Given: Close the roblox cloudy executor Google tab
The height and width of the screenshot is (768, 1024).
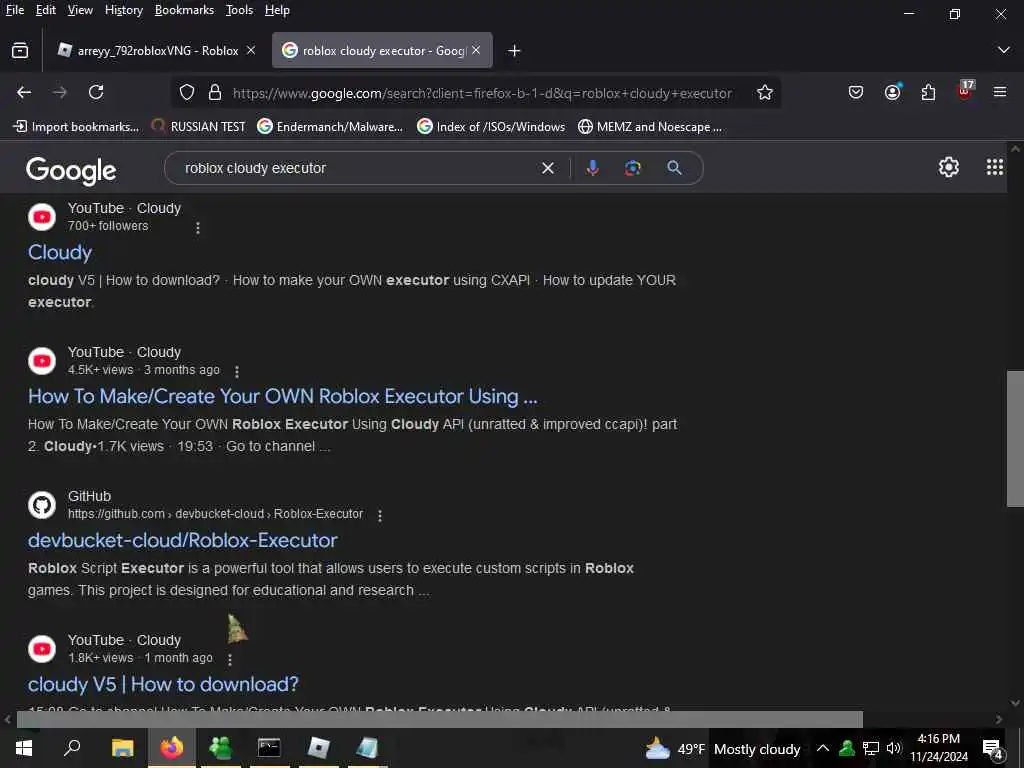Looking at the screenshot, I should point(476,50).
